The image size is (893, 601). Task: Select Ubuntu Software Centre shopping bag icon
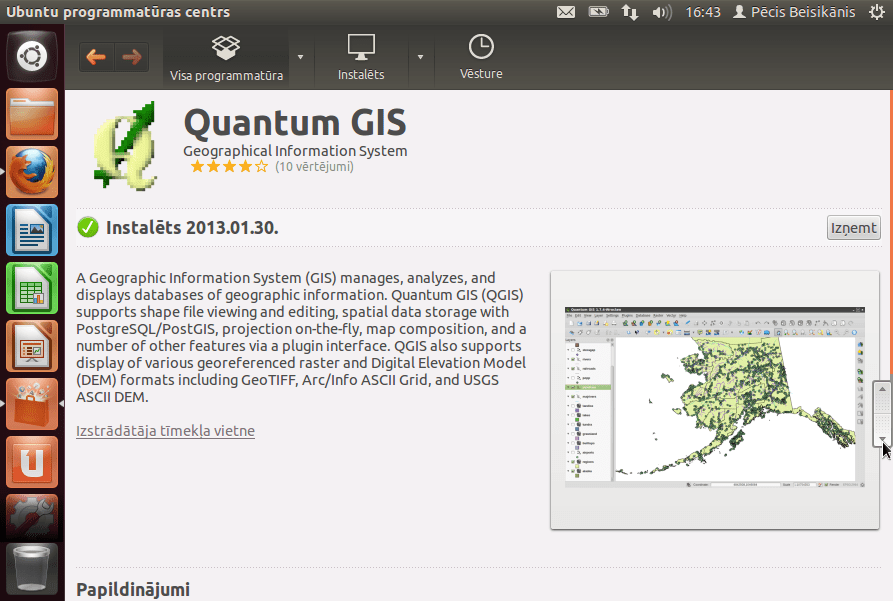[x=32, y=404]
